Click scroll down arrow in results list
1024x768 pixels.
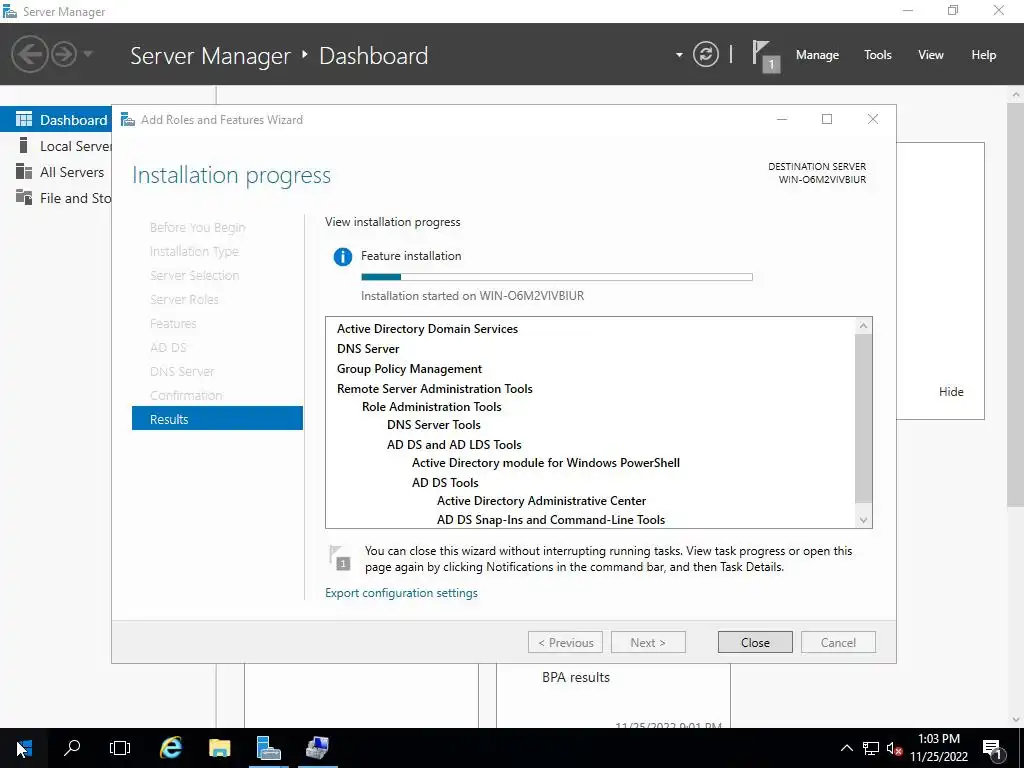(863, 520)
